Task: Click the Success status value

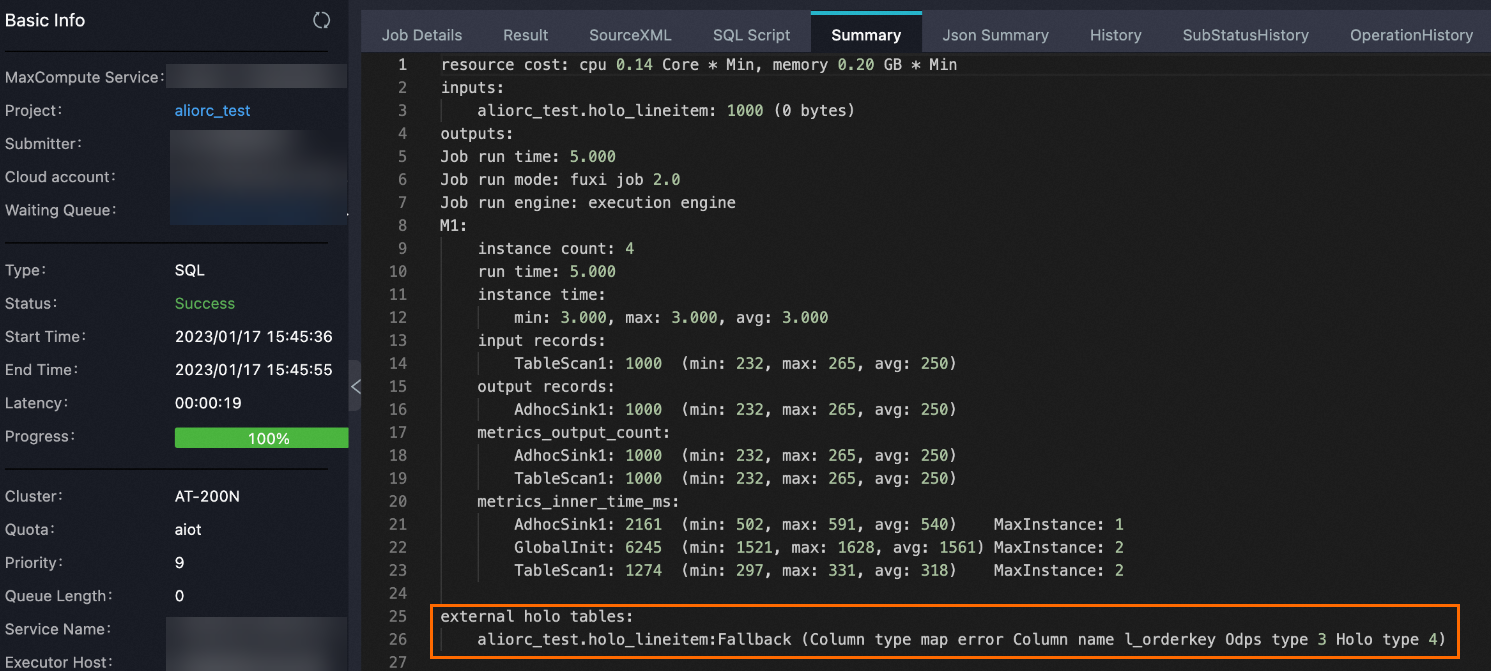Action: 205,304
